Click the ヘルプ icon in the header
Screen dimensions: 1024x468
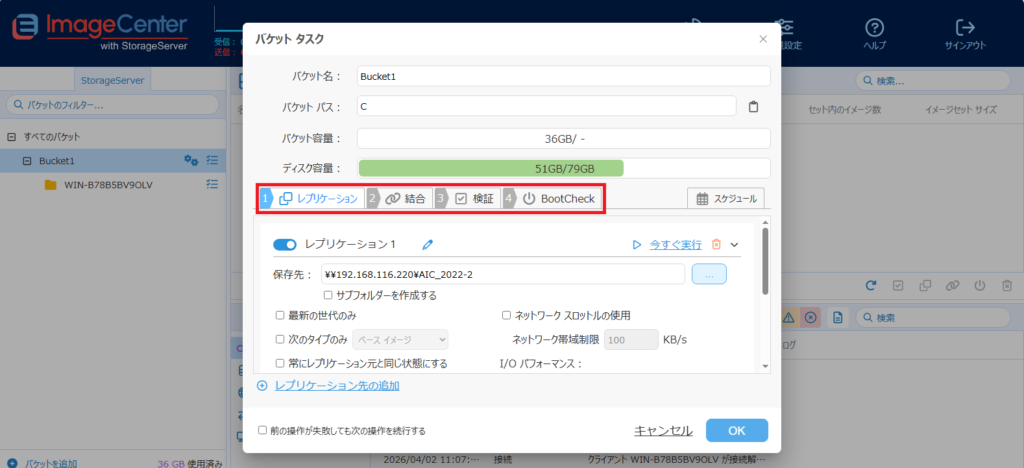pos(874,27)
